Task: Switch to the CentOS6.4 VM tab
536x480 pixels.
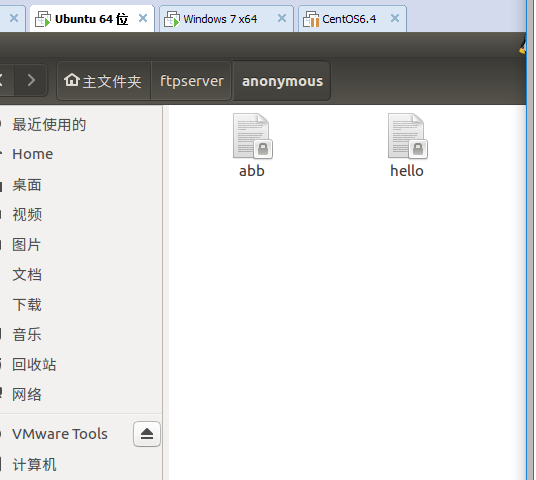Action: tap(352, 19)
